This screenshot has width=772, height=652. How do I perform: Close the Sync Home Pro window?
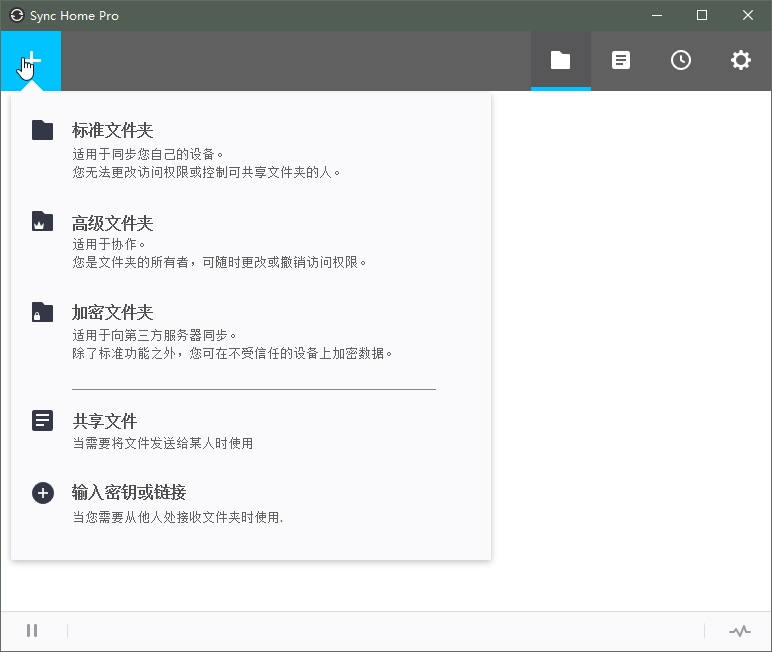pos(748,15)
